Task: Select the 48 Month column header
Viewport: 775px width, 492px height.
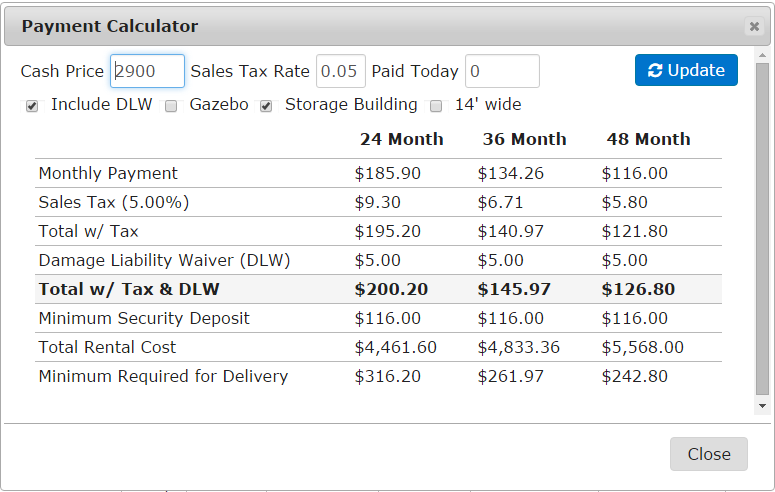Action: (x=648, y=139)
